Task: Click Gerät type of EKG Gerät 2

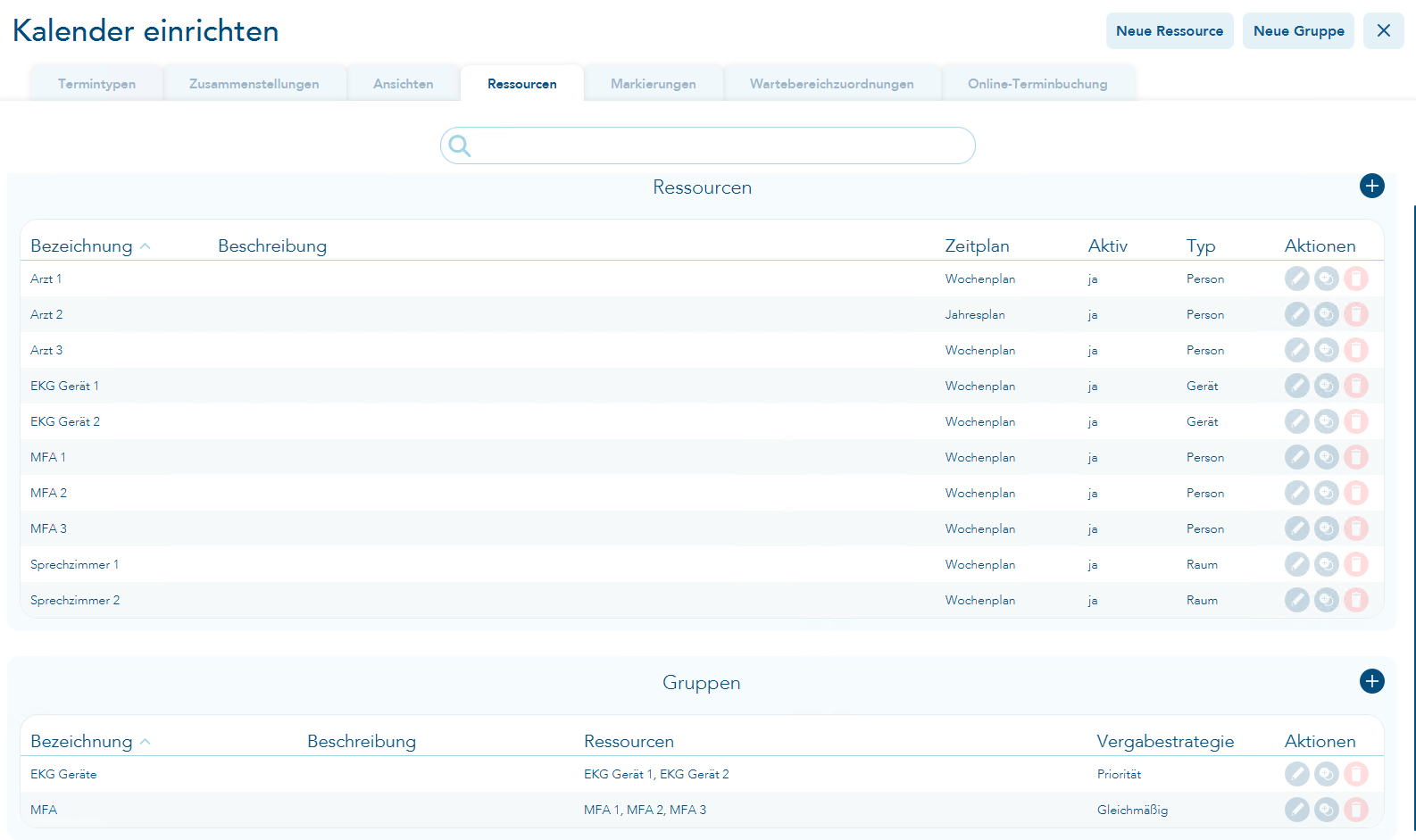Action: 1202,421
